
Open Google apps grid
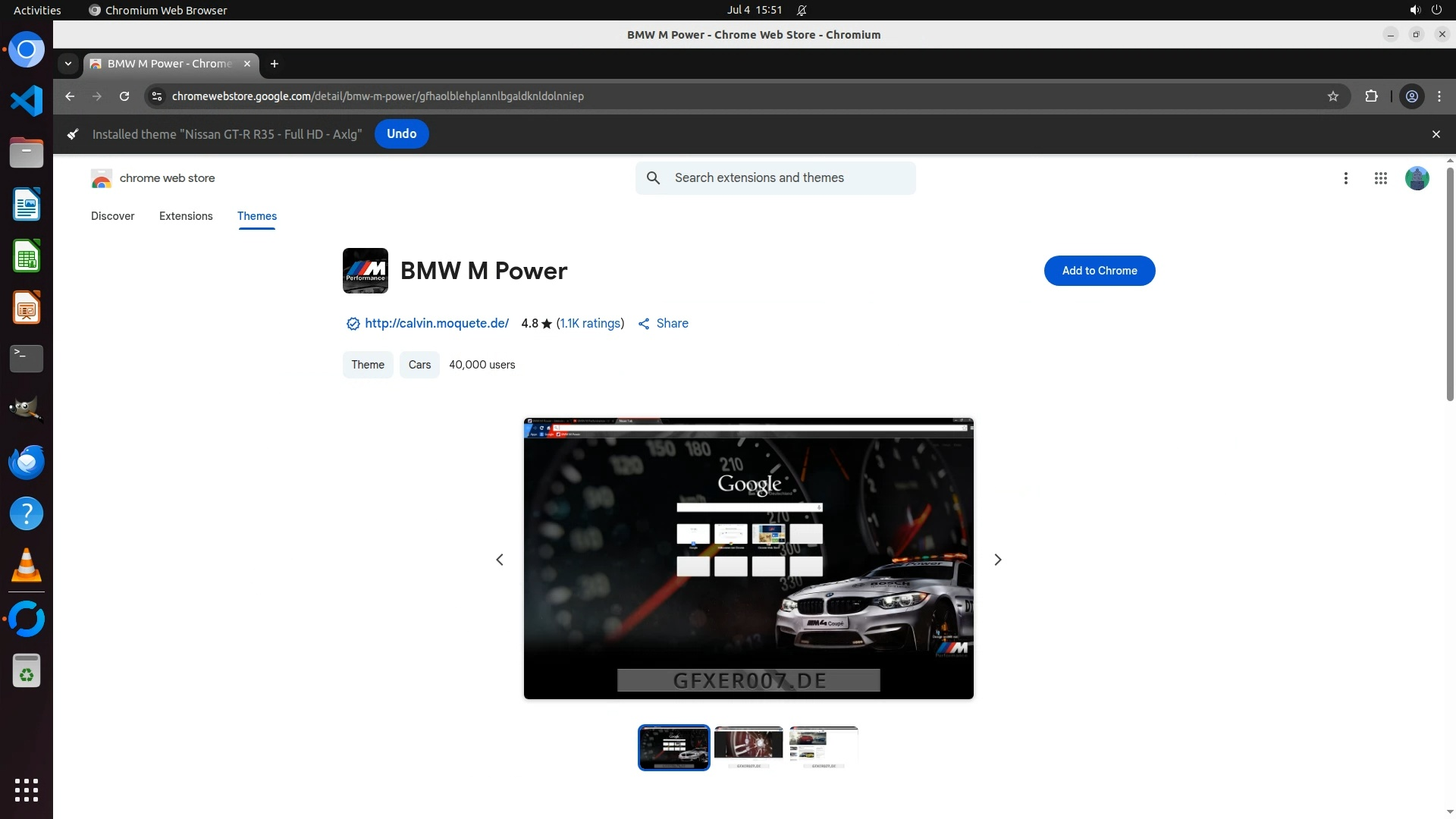[1380, 178]
